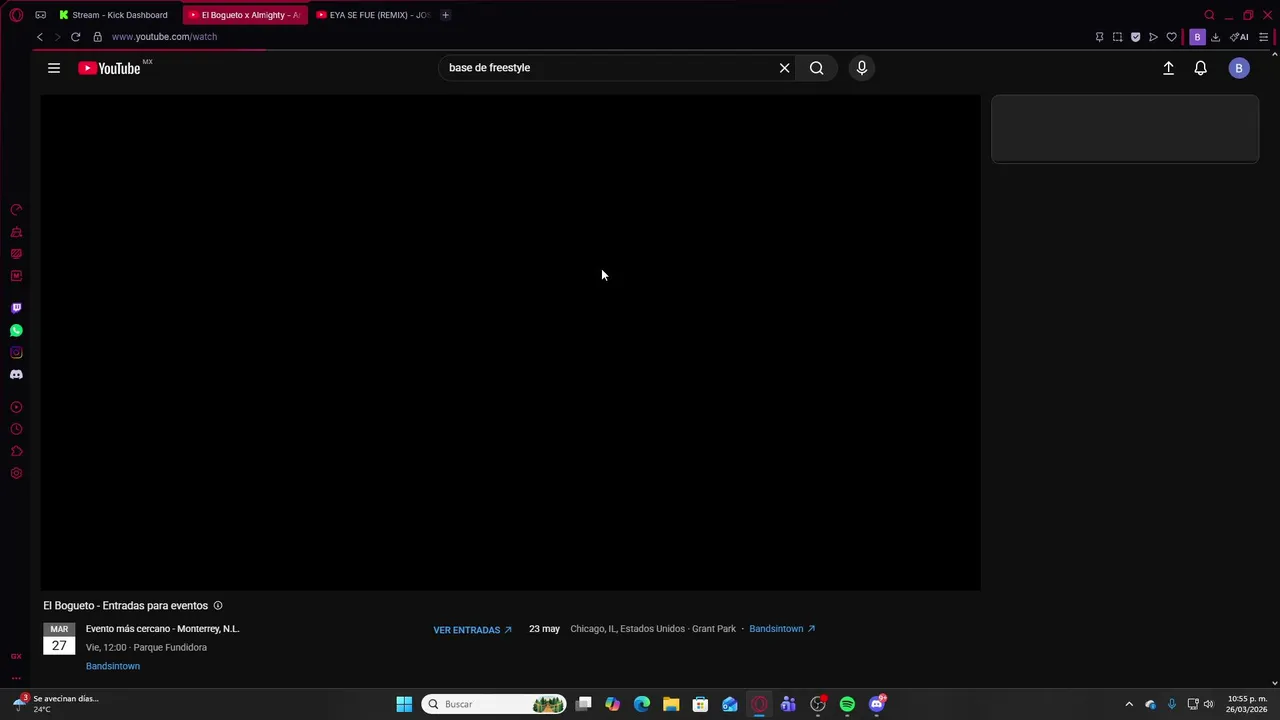Viewport: 1280px width, 720px height.
Task: Open File Explorer from taskbar
Action: (x=671, y=704)
